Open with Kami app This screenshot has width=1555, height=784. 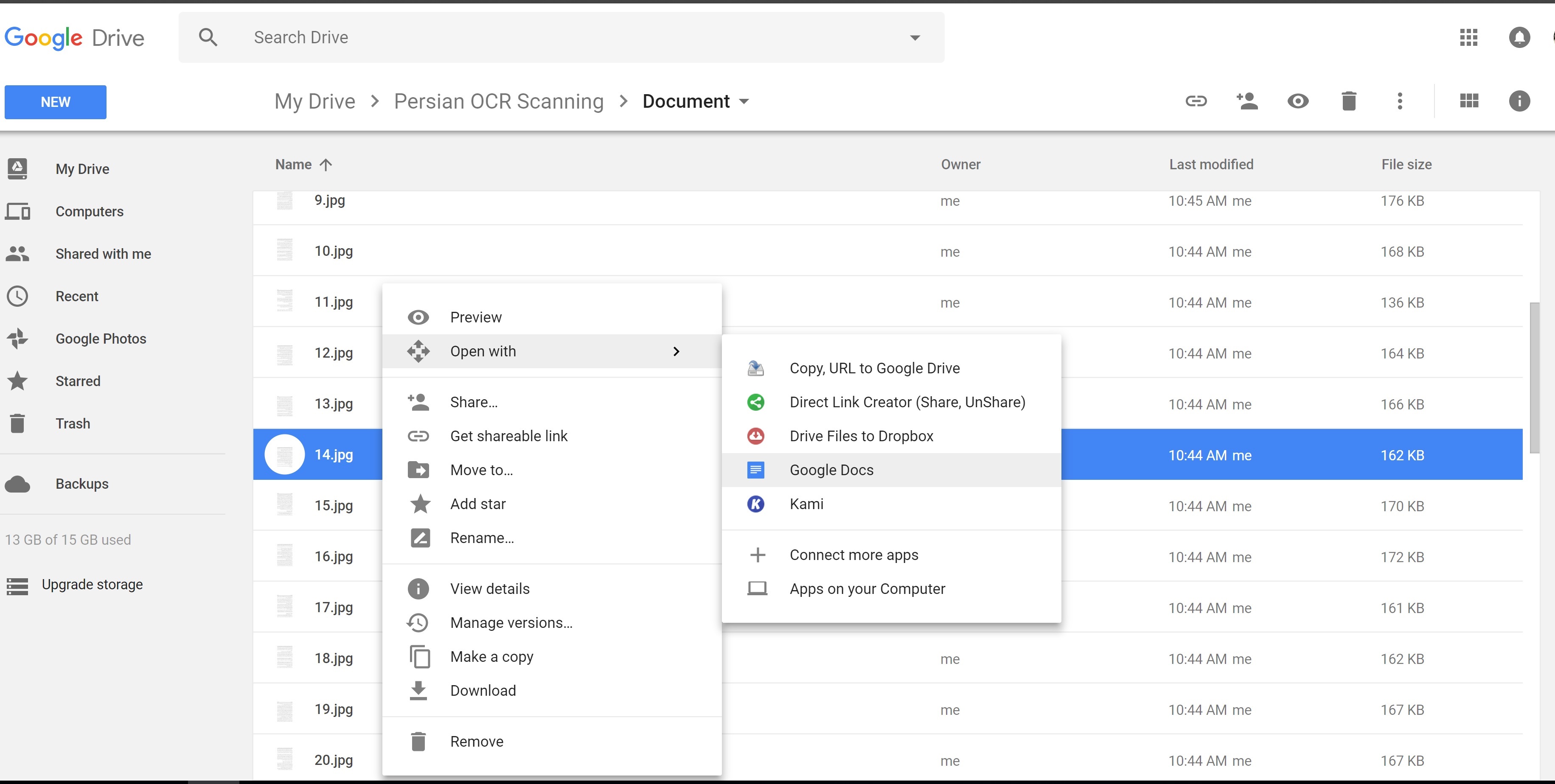pyautogui.click(x=892, y=504)
